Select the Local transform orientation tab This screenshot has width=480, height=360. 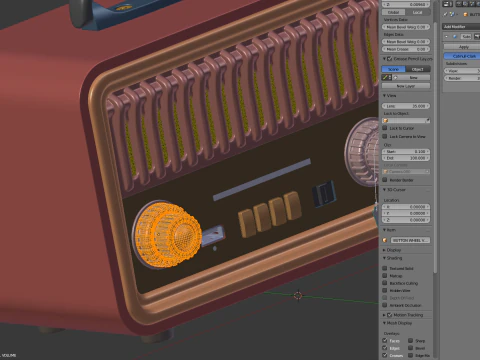coord(418,12)
